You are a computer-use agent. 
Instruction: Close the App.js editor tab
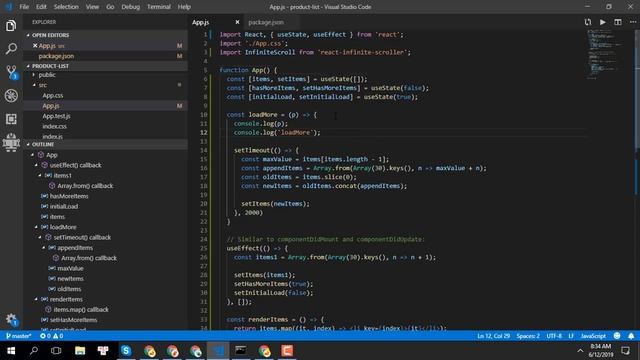click(x=237, y=22)
